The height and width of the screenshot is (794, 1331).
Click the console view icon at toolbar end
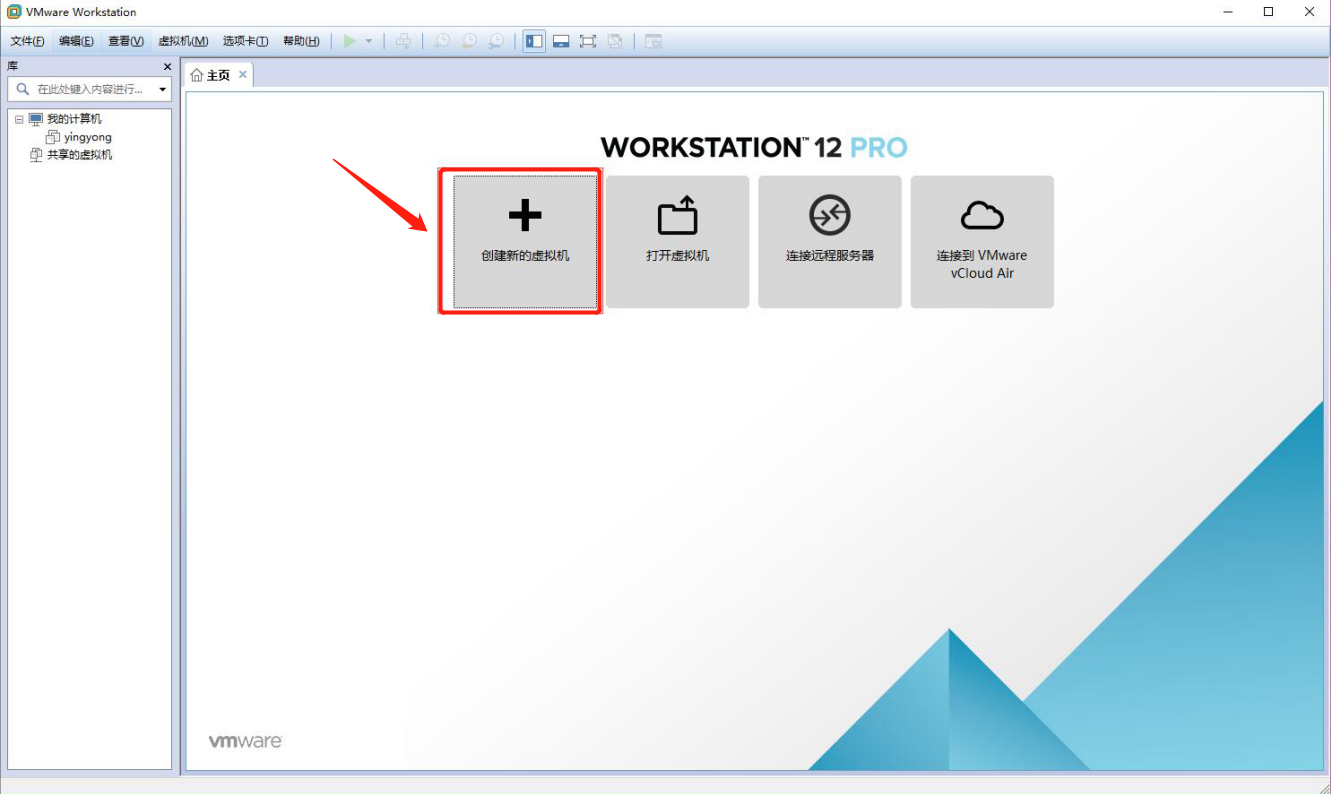point(653,41)
